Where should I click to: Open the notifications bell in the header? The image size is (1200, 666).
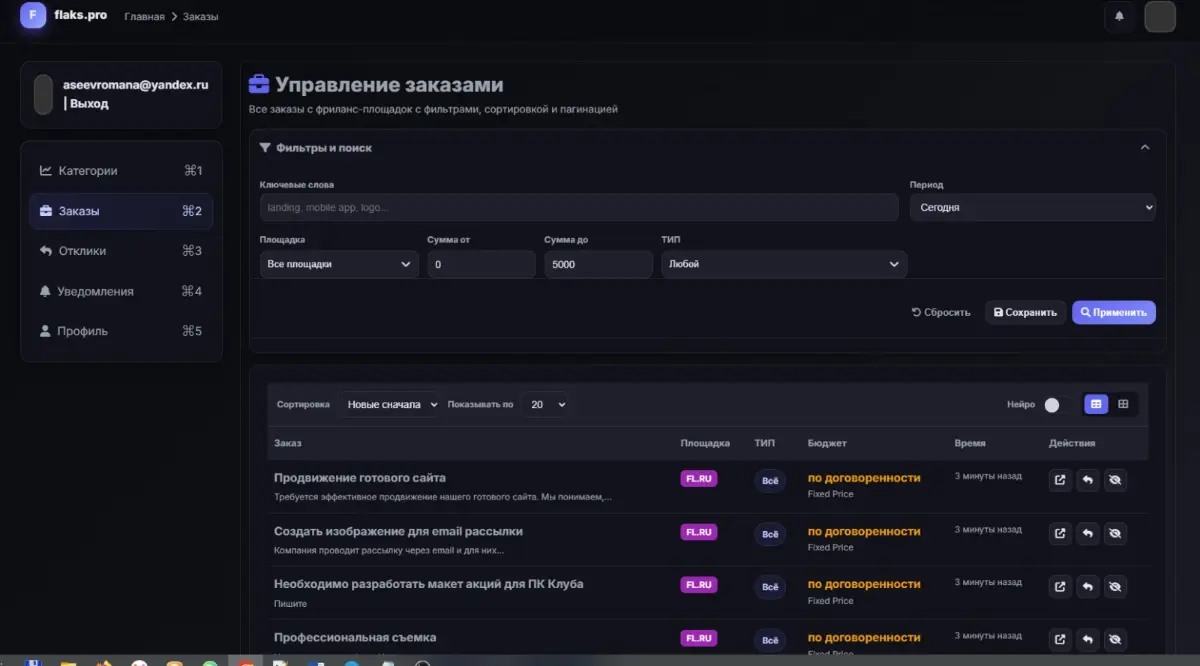click(1119, 16)
